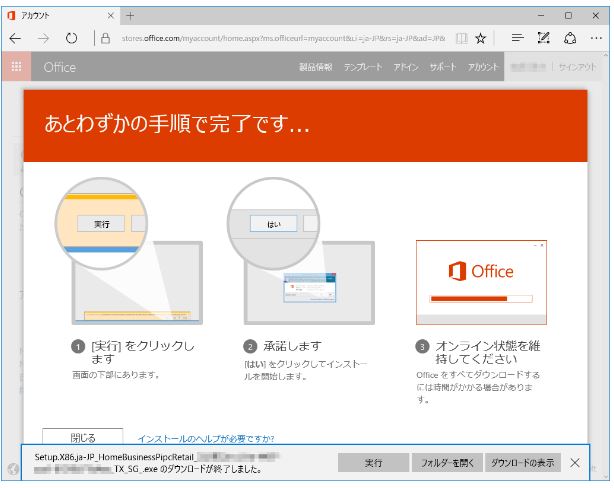Refresh the page with the reload icon
Viewport: 614px width, 488px height.
pyautogui.click(x=71, y=38)
